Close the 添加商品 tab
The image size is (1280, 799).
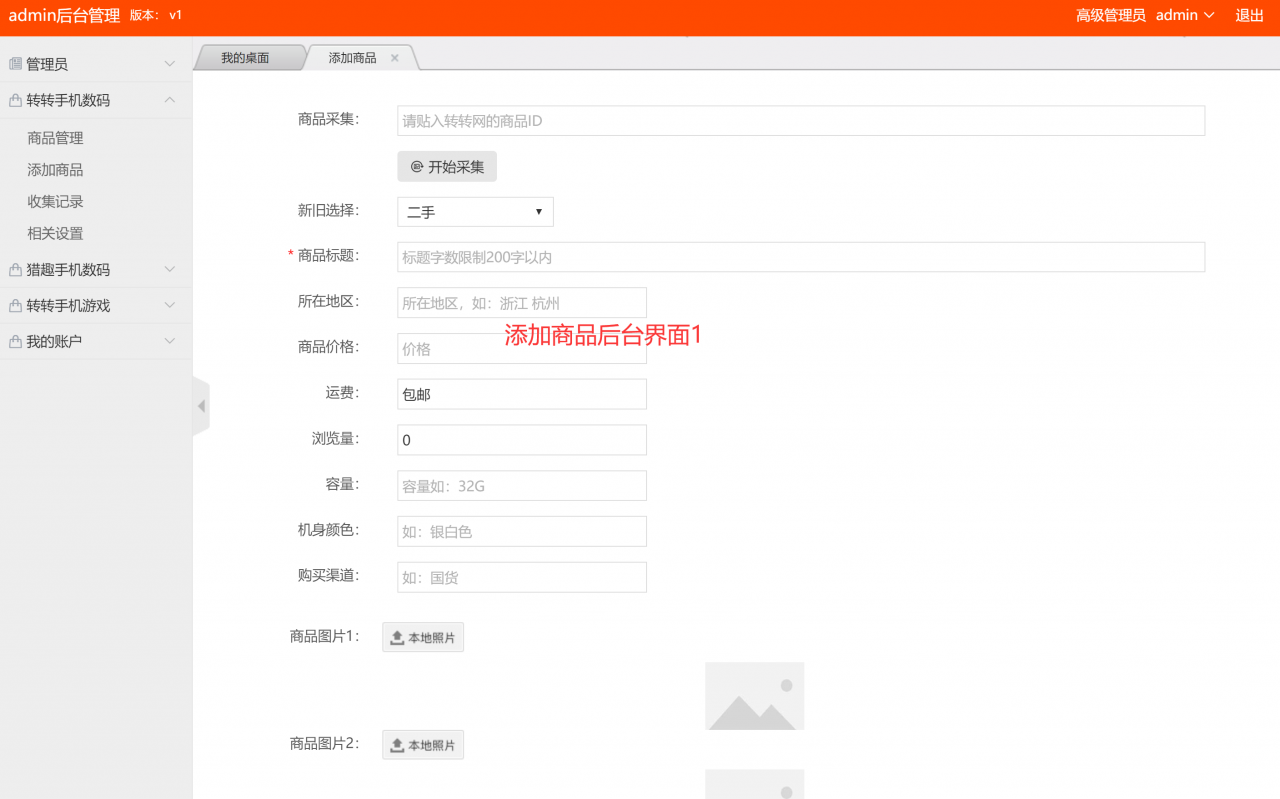click(x=395, y=58)
